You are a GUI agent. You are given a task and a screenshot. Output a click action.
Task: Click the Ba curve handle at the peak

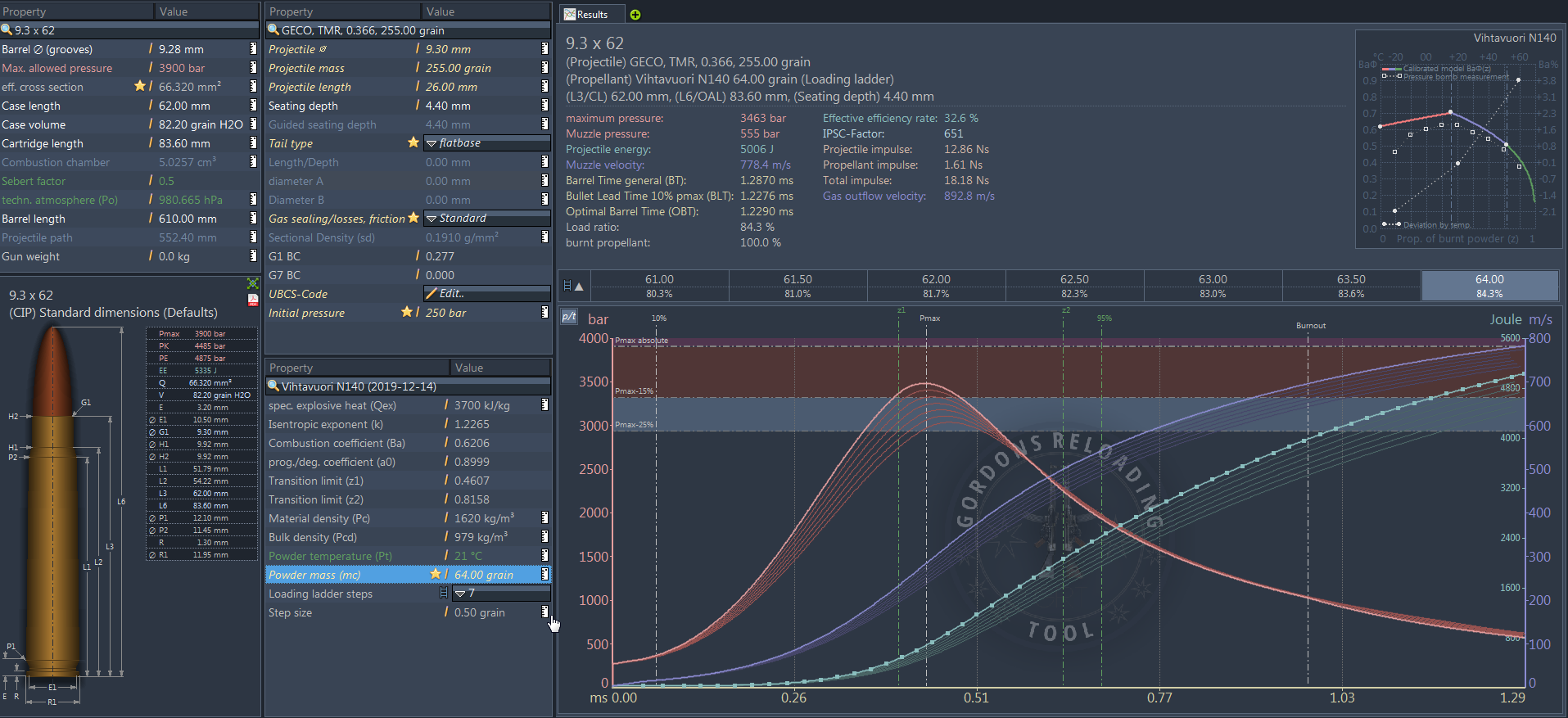[1450, 112]
